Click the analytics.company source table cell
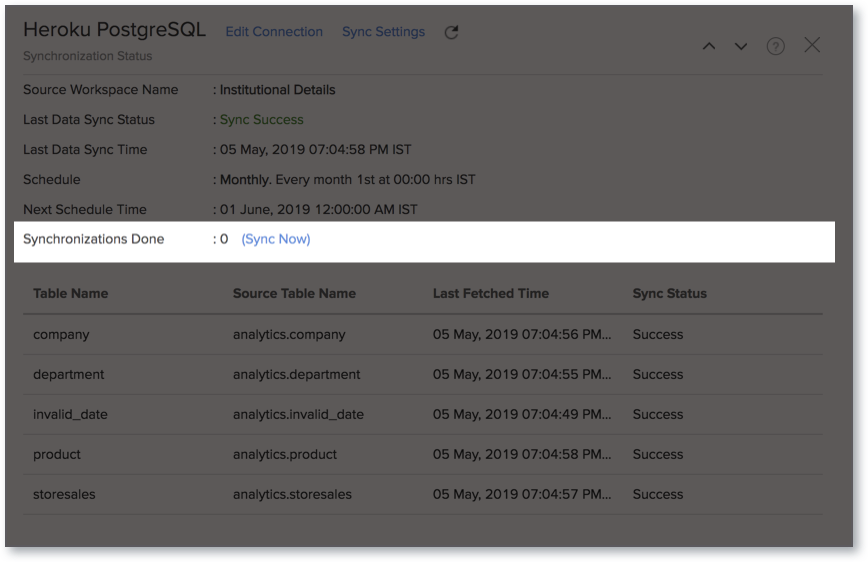 [289, 334]
